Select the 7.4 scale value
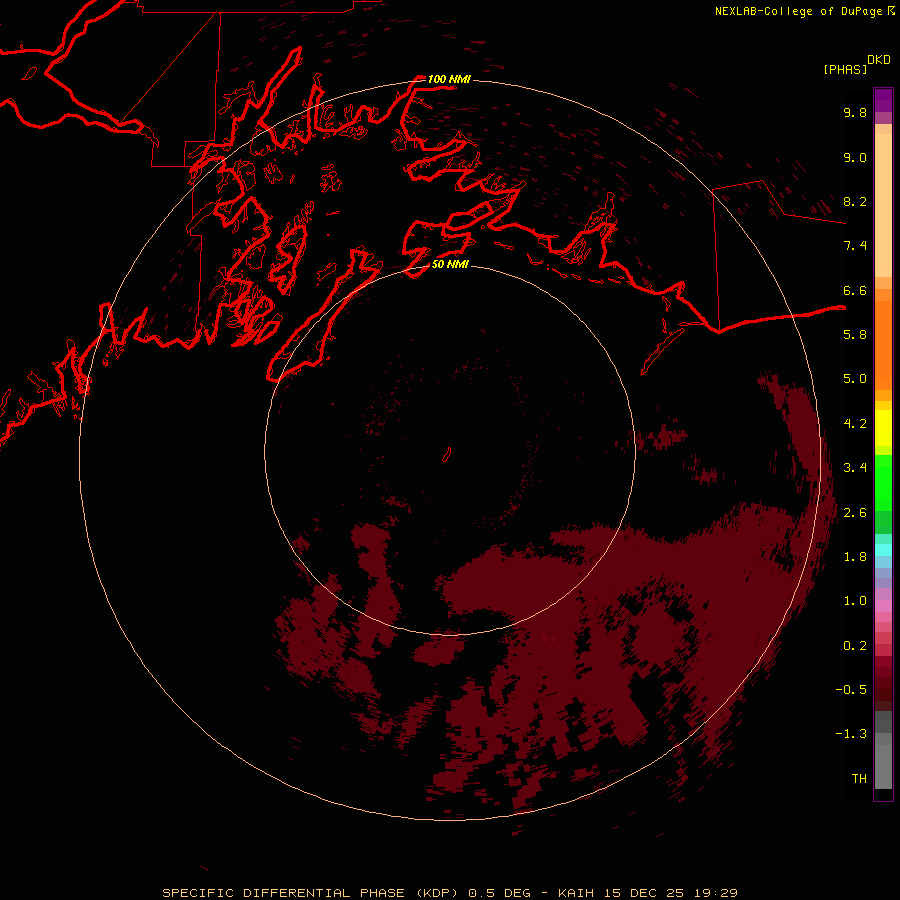Viewport: 900px width, 900px height. coord(855,246)
